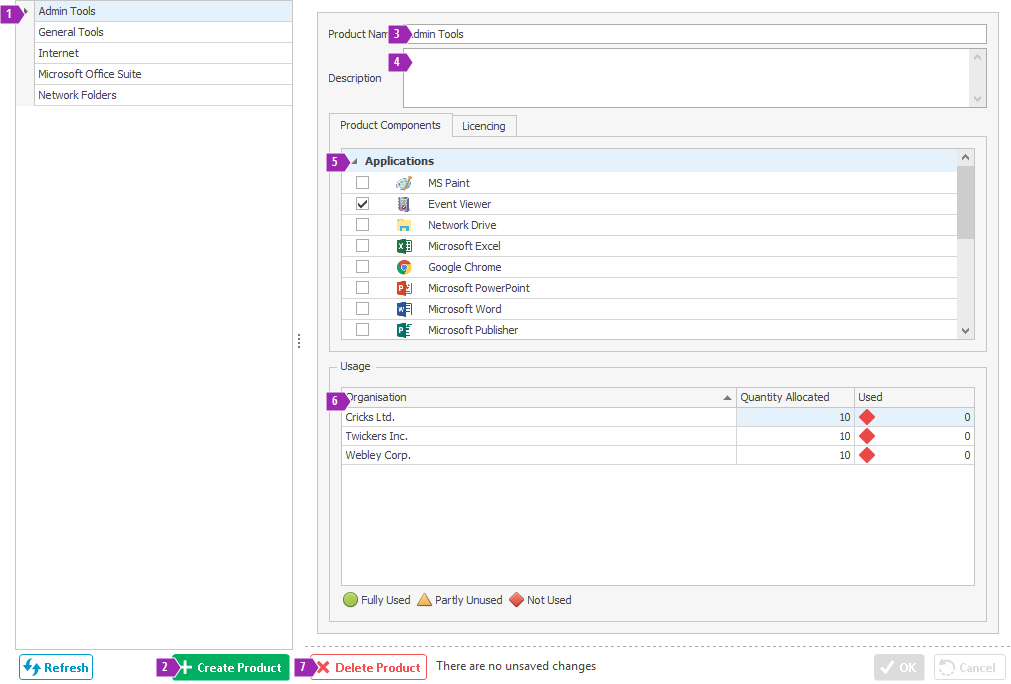Tick the Microsoft PowerPoint checkbox
The height and width of the screenshot is (684, 1011).
(x=362, y=288)
